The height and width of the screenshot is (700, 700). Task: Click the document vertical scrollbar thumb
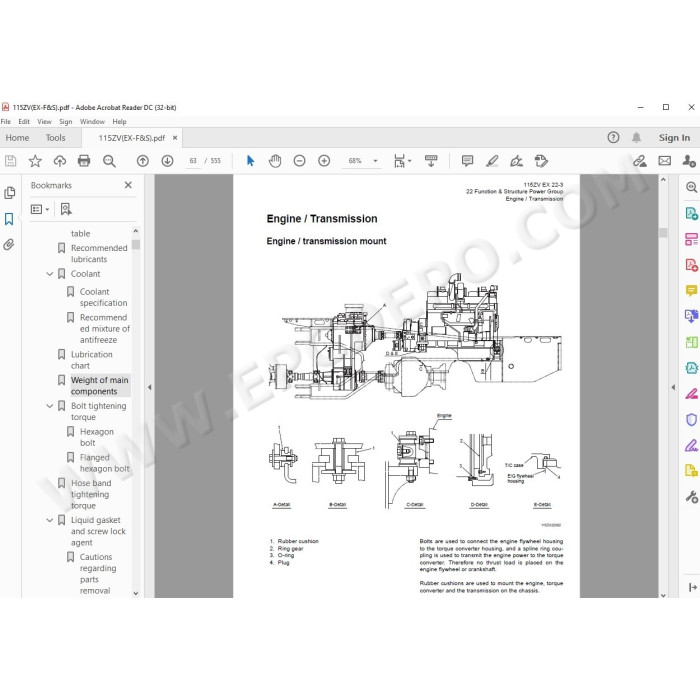[663, 232]
